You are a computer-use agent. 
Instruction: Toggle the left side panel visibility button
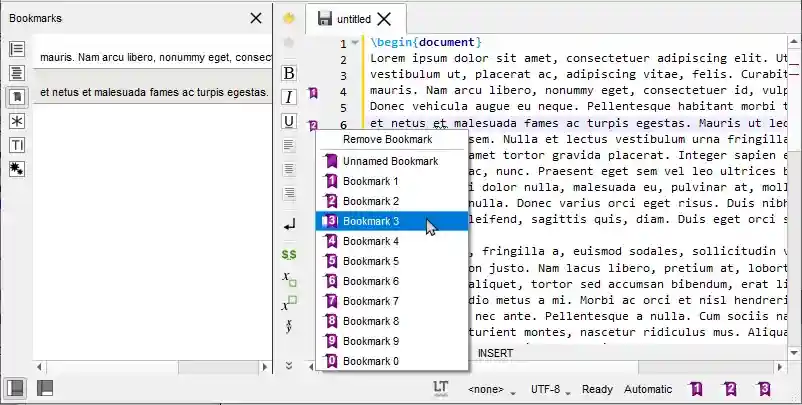(15, 389)
